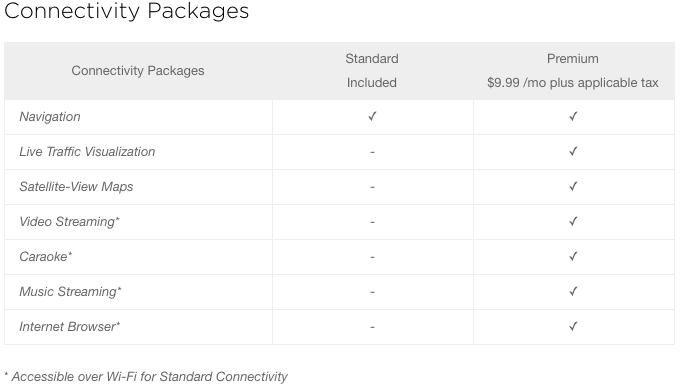Click the Music Streaming feature label
The image size is (686, 390).
pos(70,292)
